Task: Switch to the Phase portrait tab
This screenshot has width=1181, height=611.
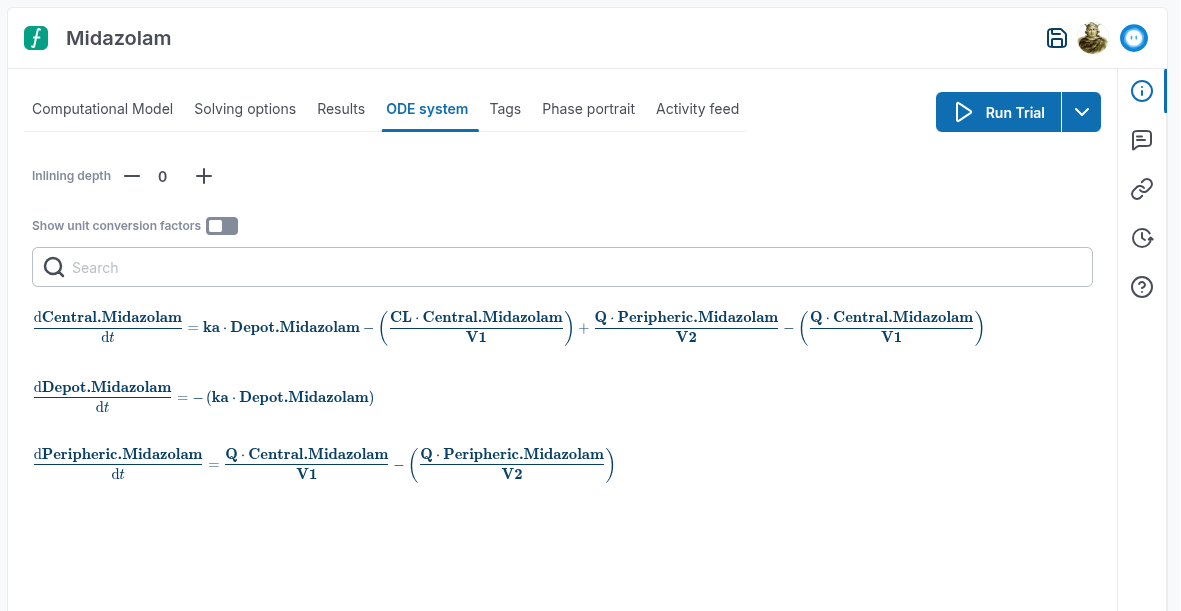Action: (x=588, y=109)
